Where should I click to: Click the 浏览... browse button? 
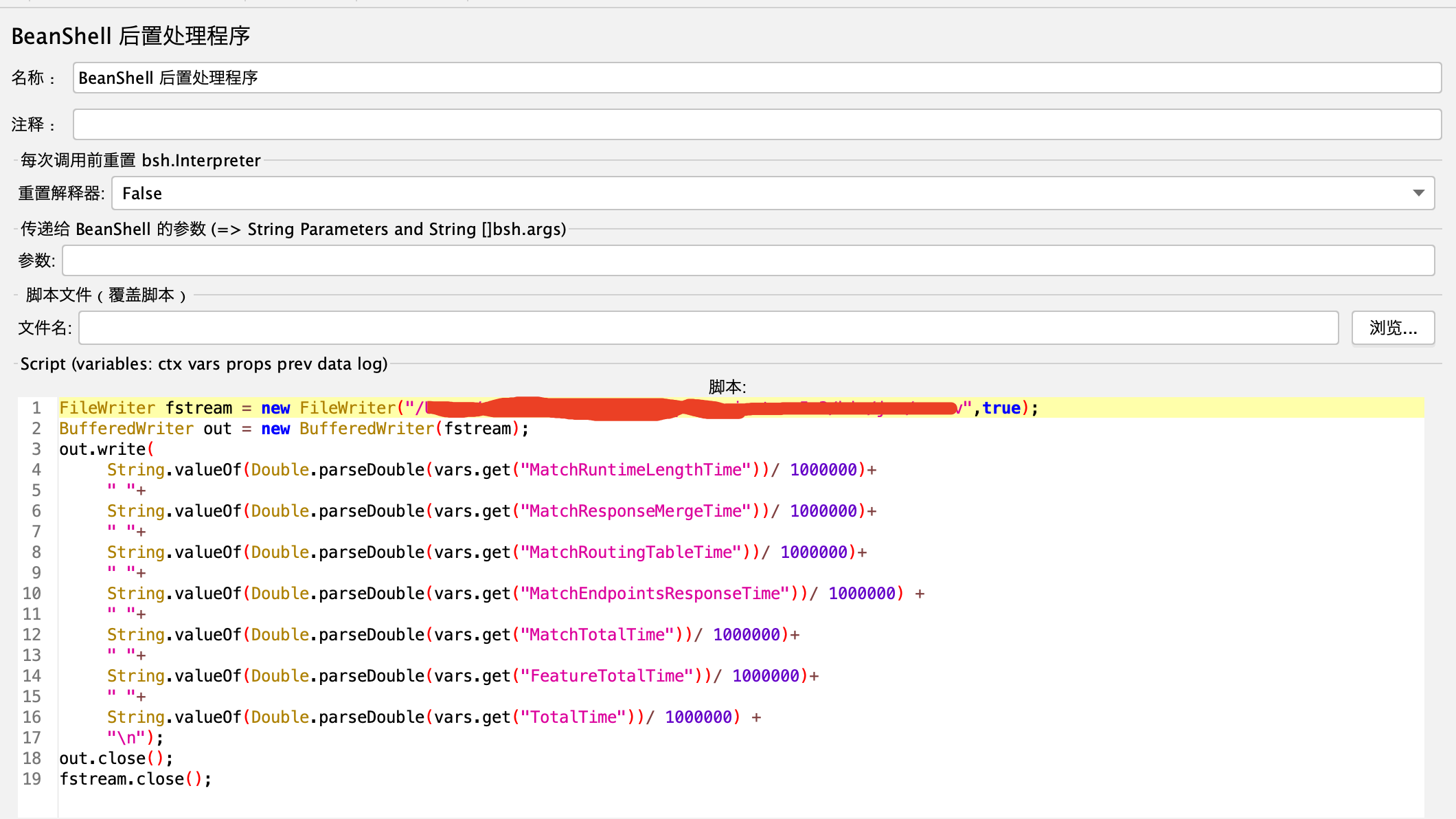tap(1392, 328)
